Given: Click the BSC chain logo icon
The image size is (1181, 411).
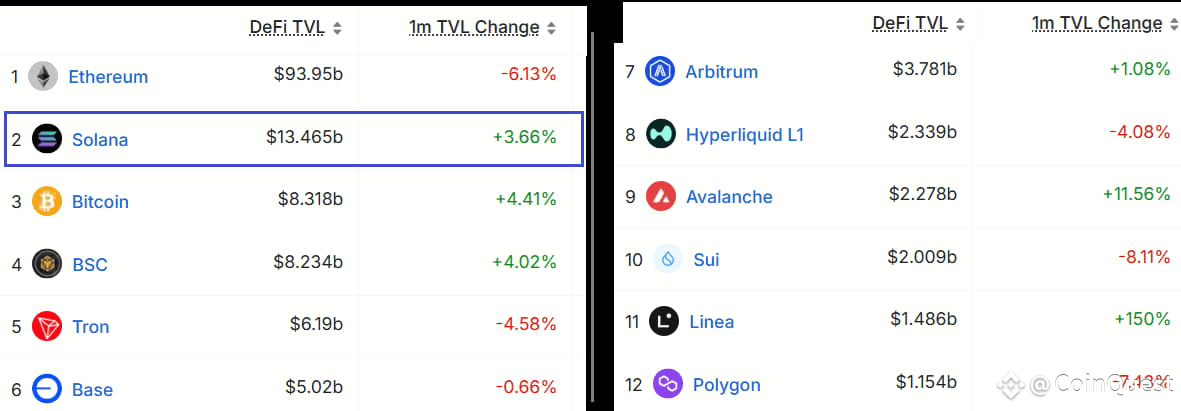Looking at the screenshot, I should [x=47, y=264].
